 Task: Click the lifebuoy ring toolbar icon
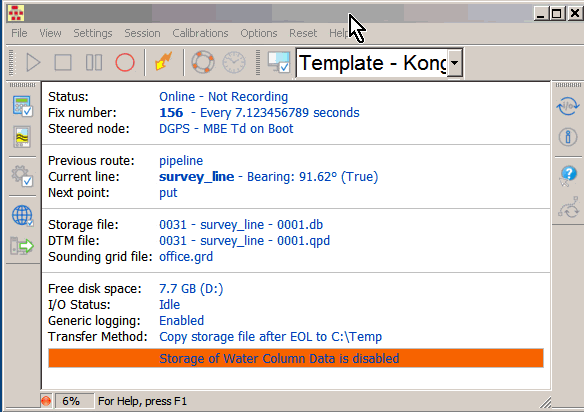tap(203, 62)
